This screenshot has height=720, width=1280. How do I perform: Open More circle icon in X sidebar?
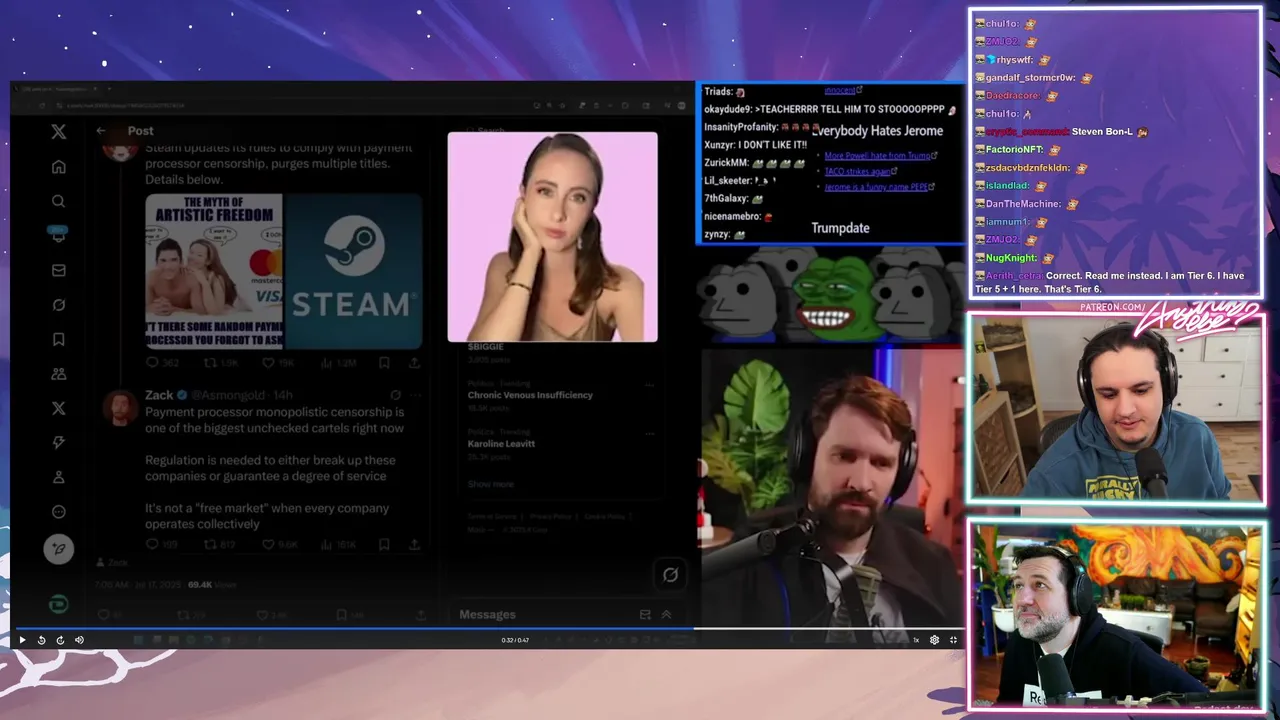[59, 512]
